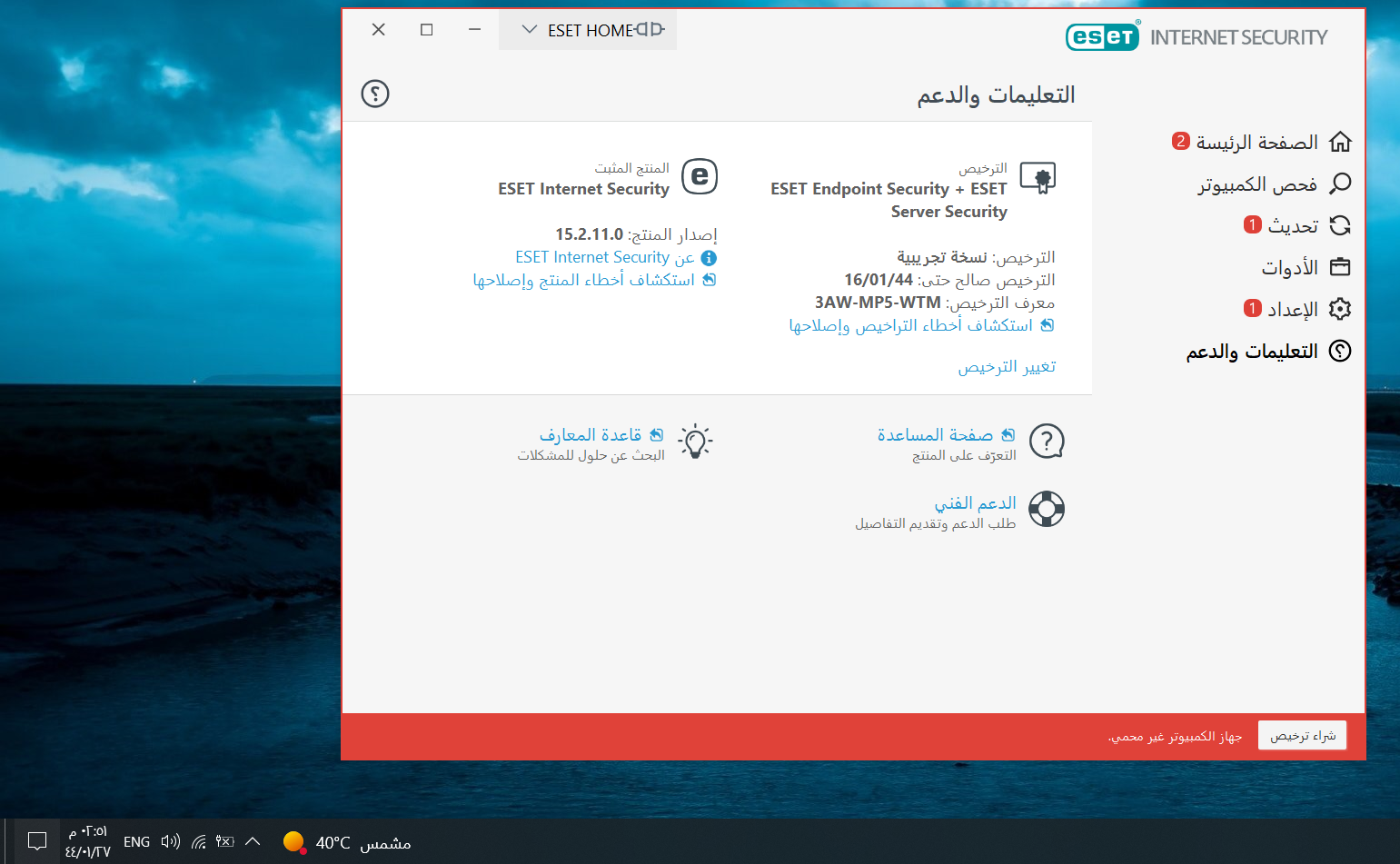Viewport: 1400px width, 864px height.
Task: Click the ESET logo in the title bar
Action: [x=1102, y=36]
